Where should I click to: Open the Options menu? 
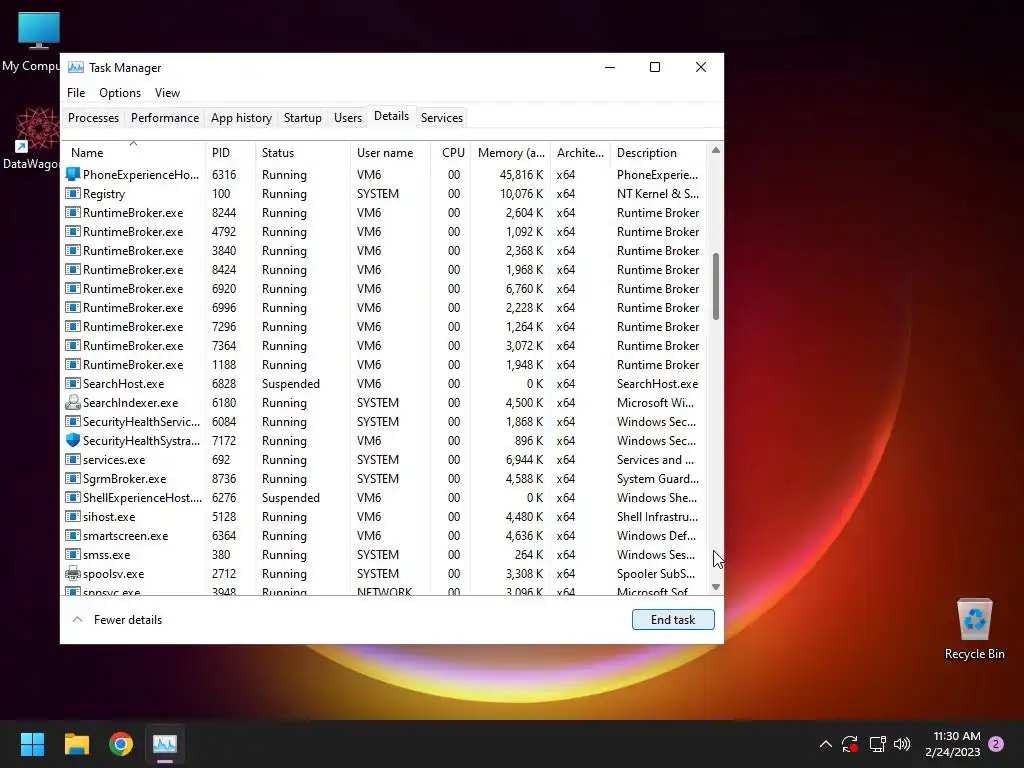120,93
